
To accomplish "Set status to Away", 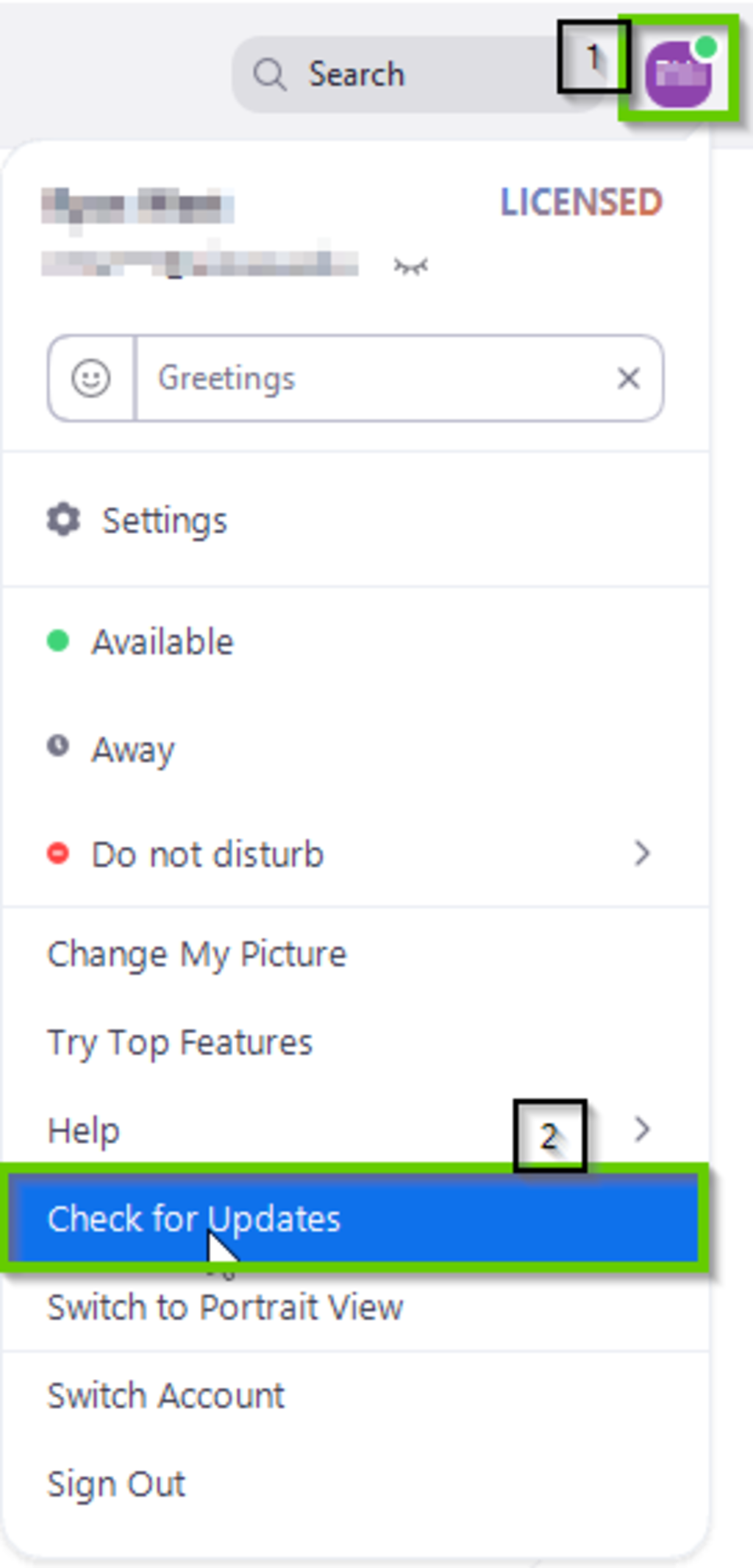I will (132, 749).
